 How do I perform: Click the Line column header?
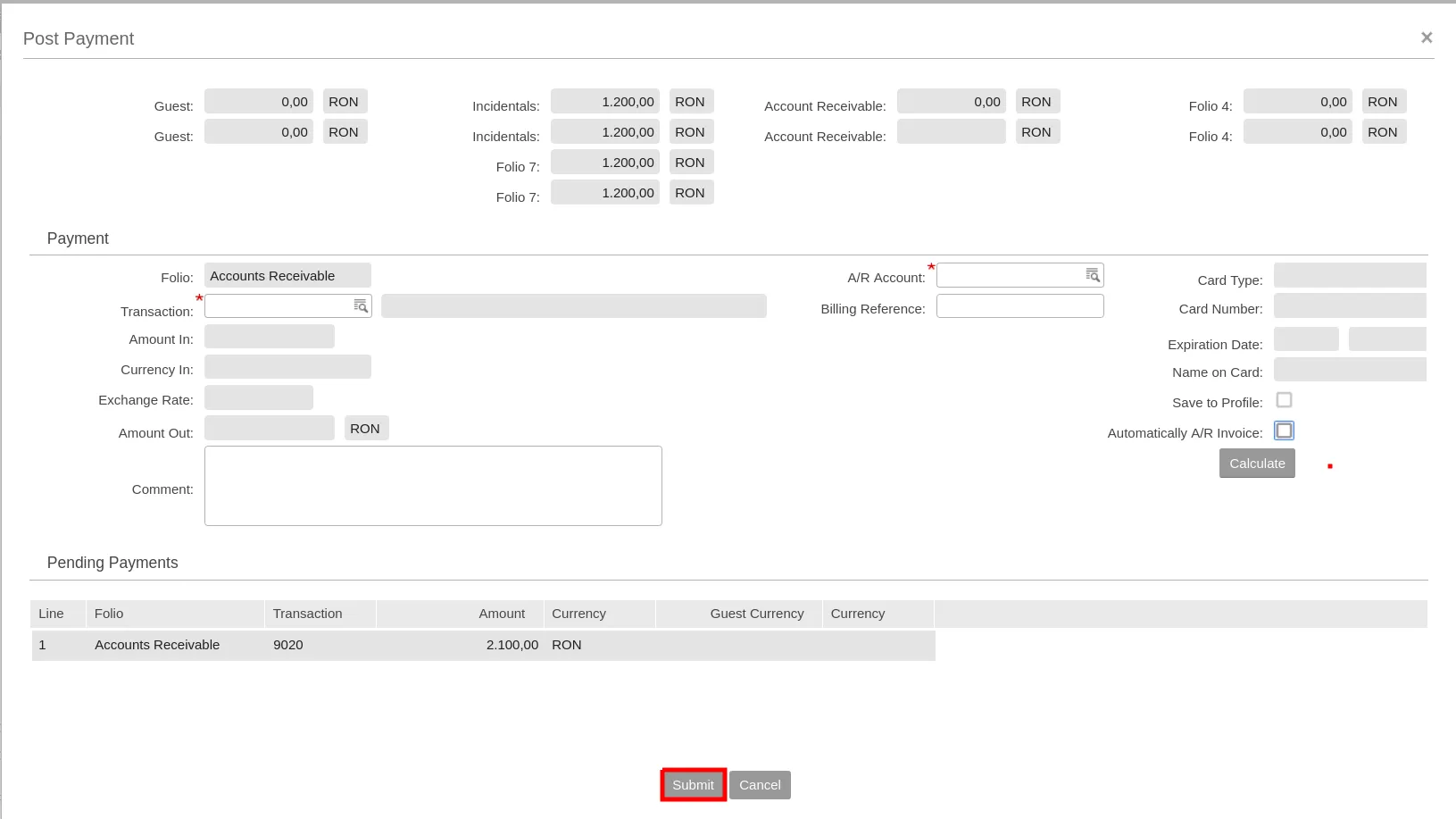pyautogui.click(x=59, y=614)
